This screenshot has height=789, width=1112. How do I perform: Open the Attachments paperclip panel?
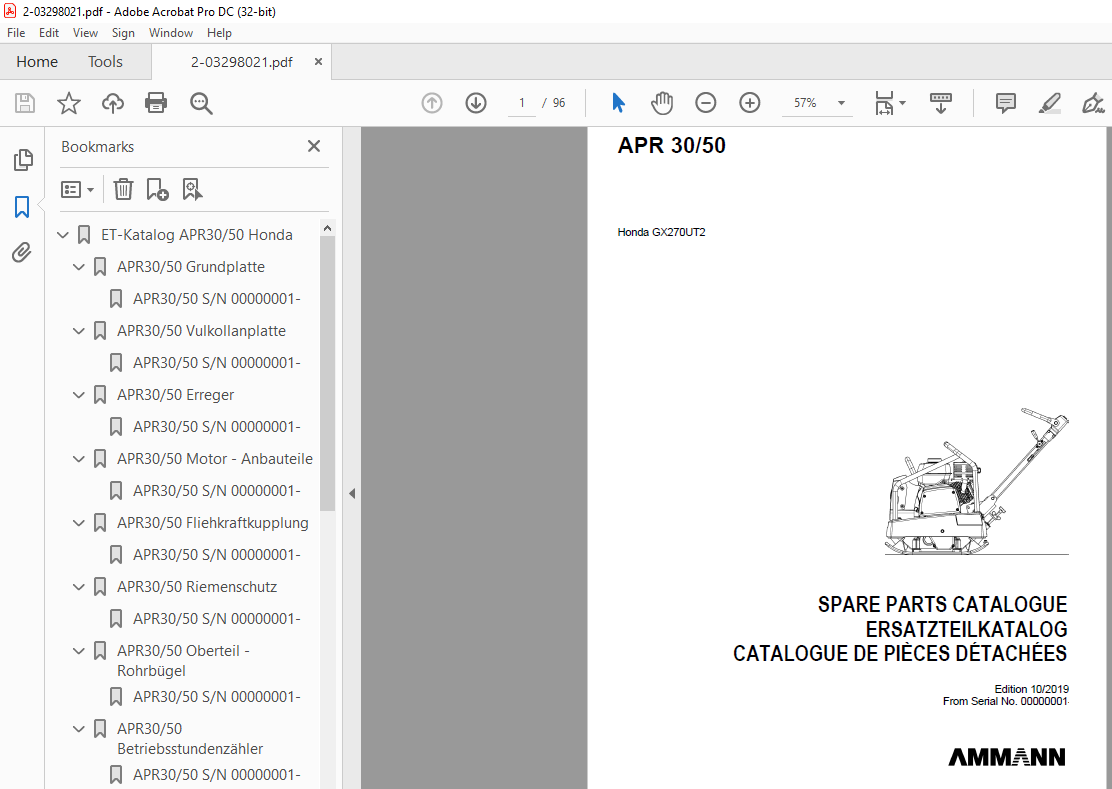tap(22, 252)
